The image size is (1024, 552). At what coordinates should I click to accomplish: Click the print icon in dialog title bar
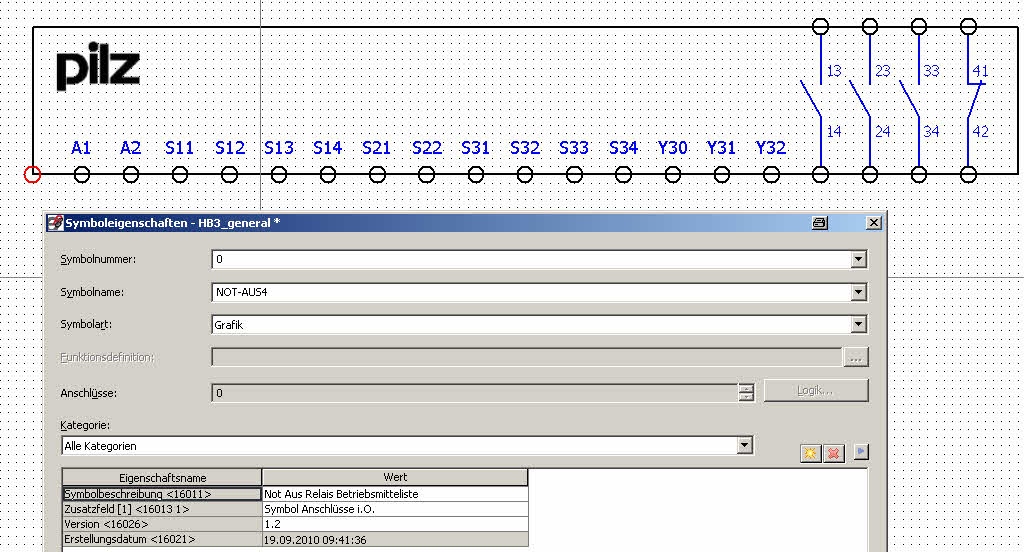point(820,223)
